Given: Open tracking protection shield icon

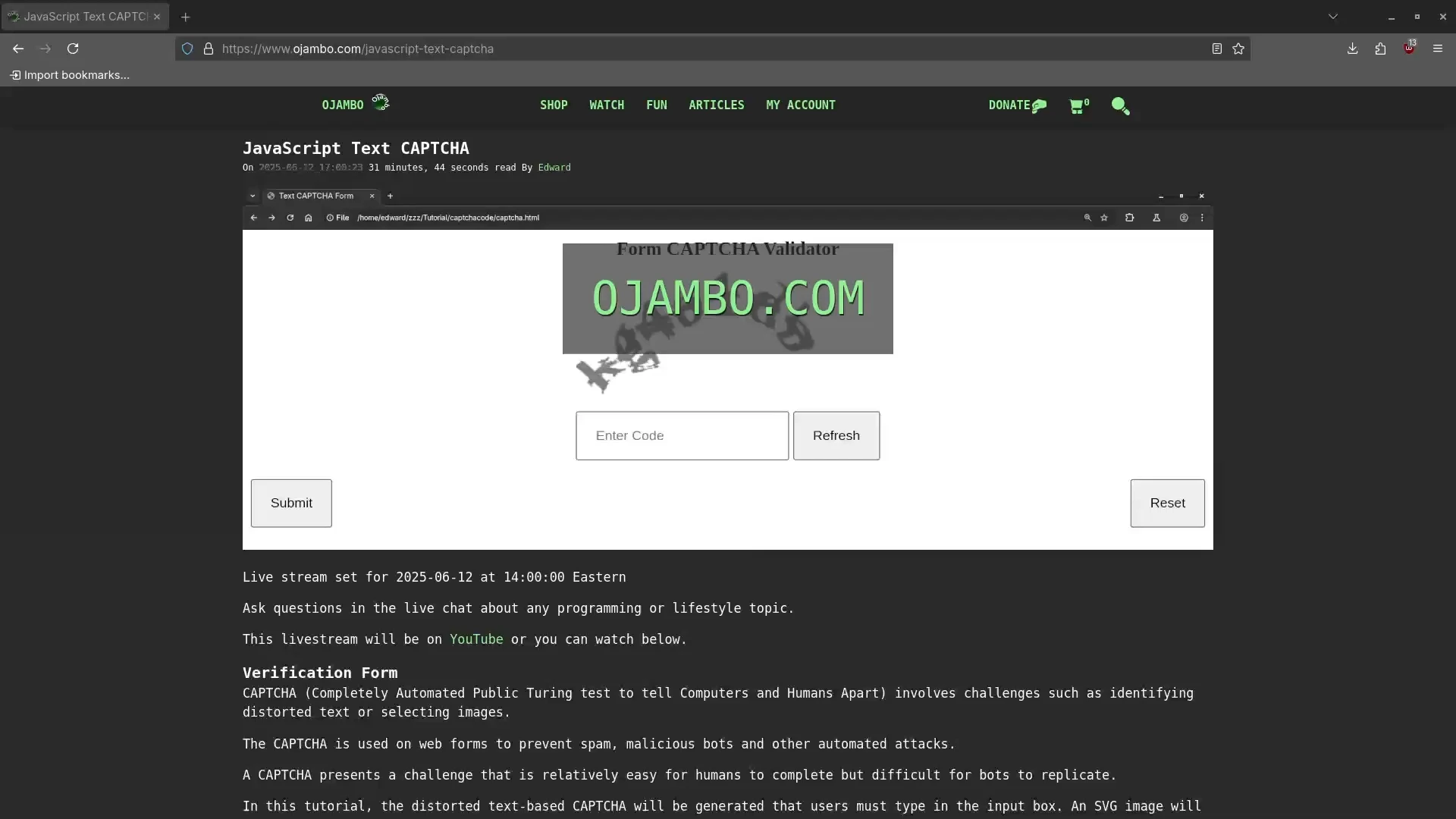Looking at the screenshot, I should (187, 49).
